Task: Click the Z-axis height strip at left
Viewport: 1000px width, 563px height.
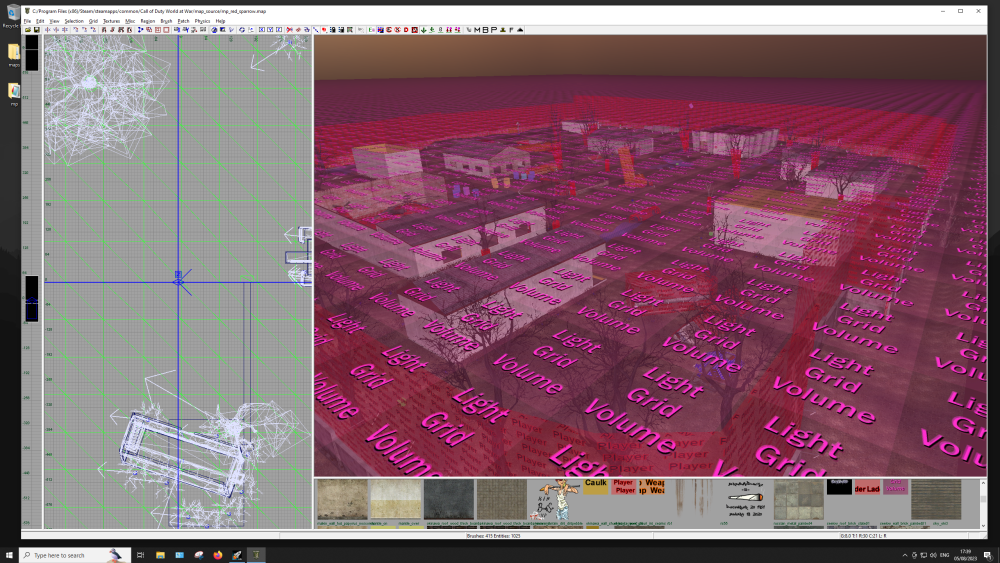Action: click(x=31, y=281)
